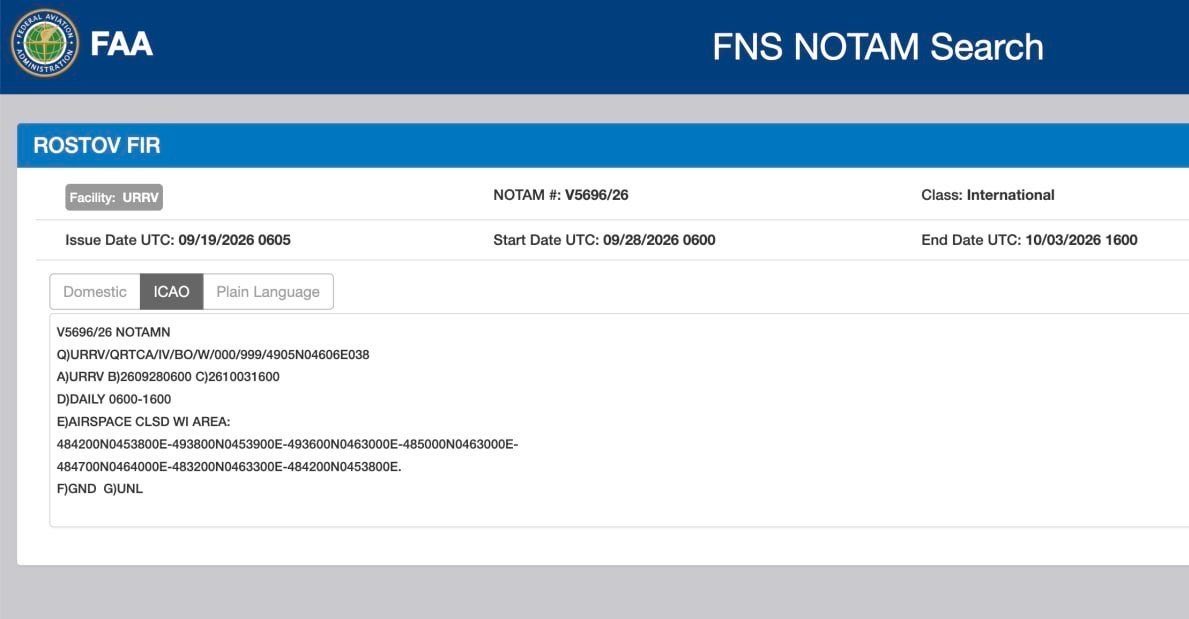Click the D)DAILY 0600-1600 line
Screen dimensions: 1189x619
(x=114, y=399)
